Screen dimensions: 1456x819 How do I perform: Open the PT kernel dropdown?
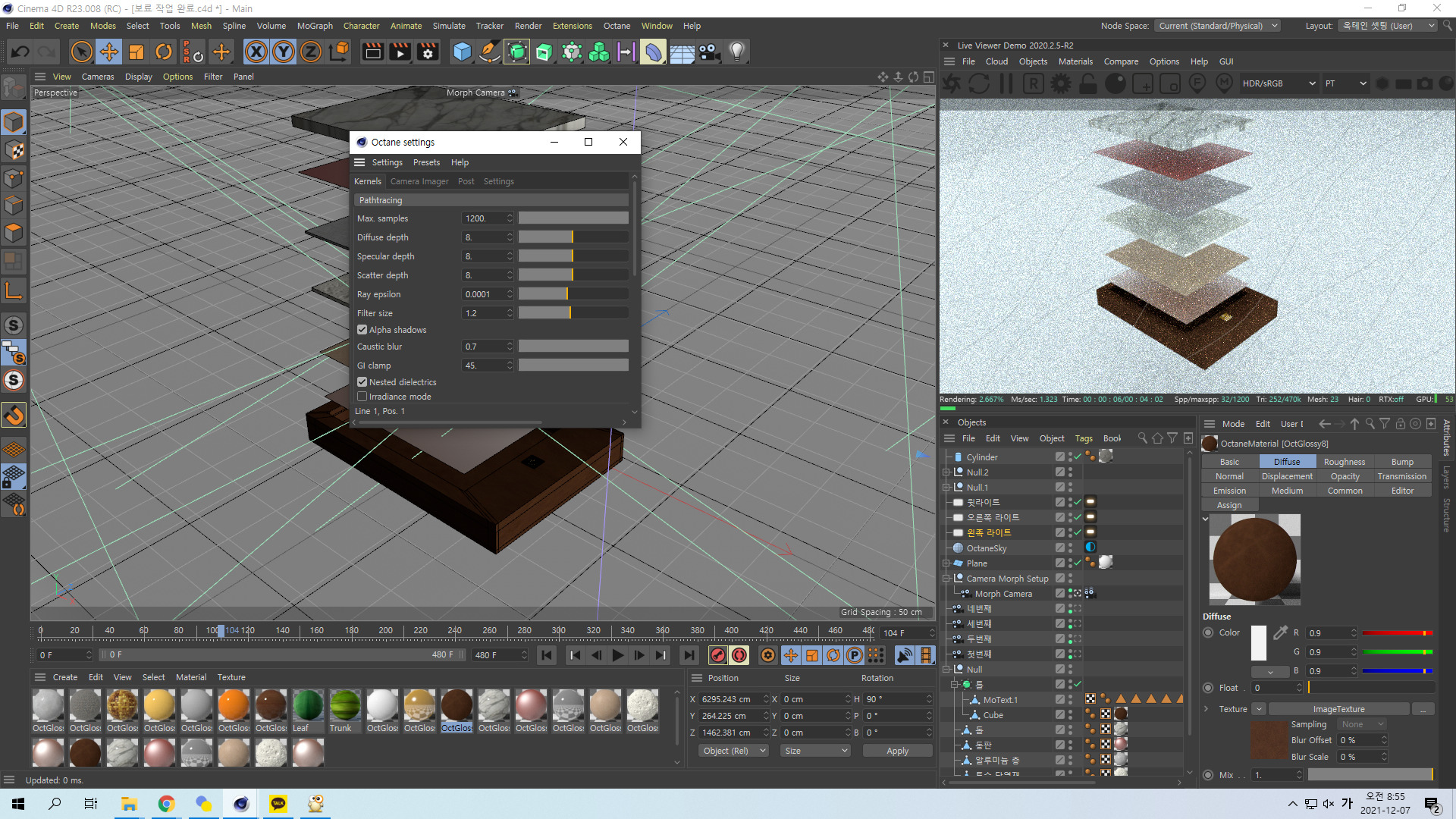1345,83
